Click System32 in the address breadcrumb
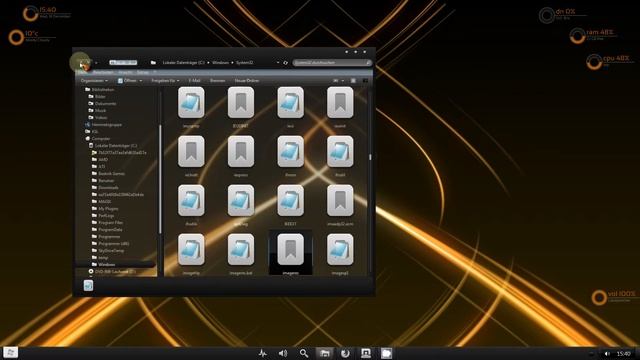Image resolution: width=640 pixels, height=360 pixels. point(244,62)
